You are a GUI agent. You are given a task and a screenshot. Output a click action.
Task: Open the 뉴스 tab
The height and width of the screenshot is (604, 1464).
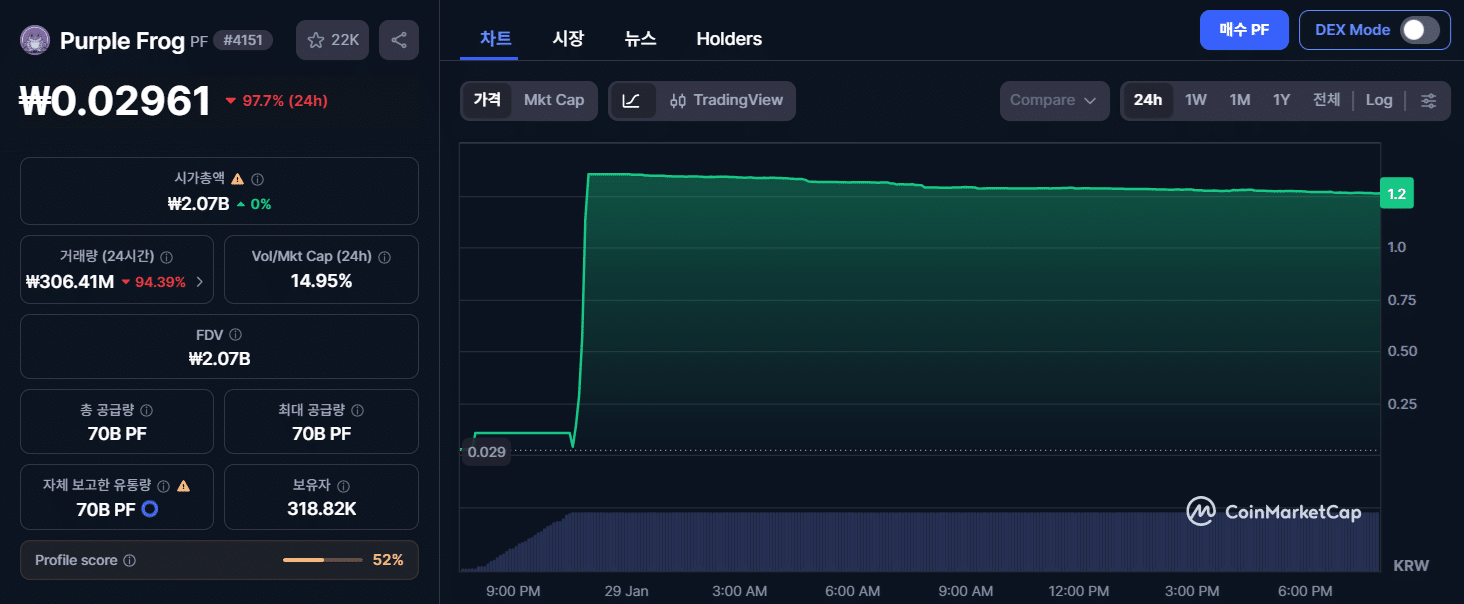click(640, 39)
